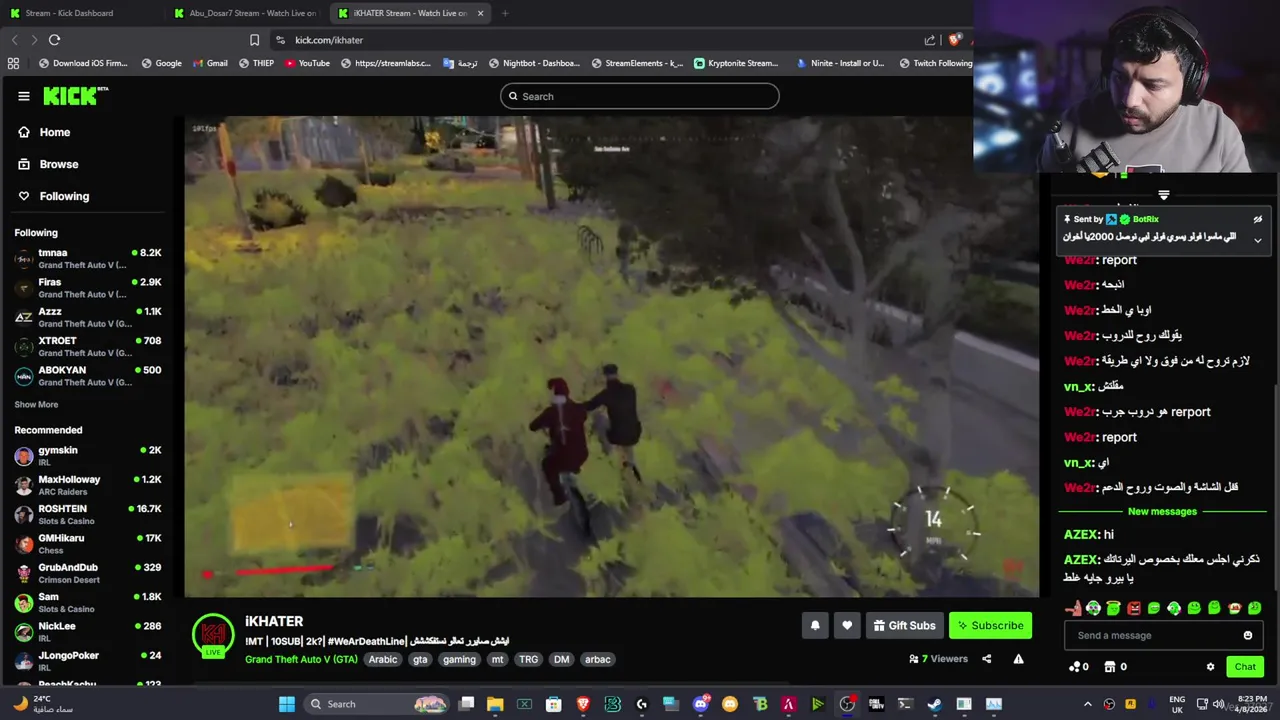
Task: Open the iKHATER channel avatar
Action: click(213, 635)
